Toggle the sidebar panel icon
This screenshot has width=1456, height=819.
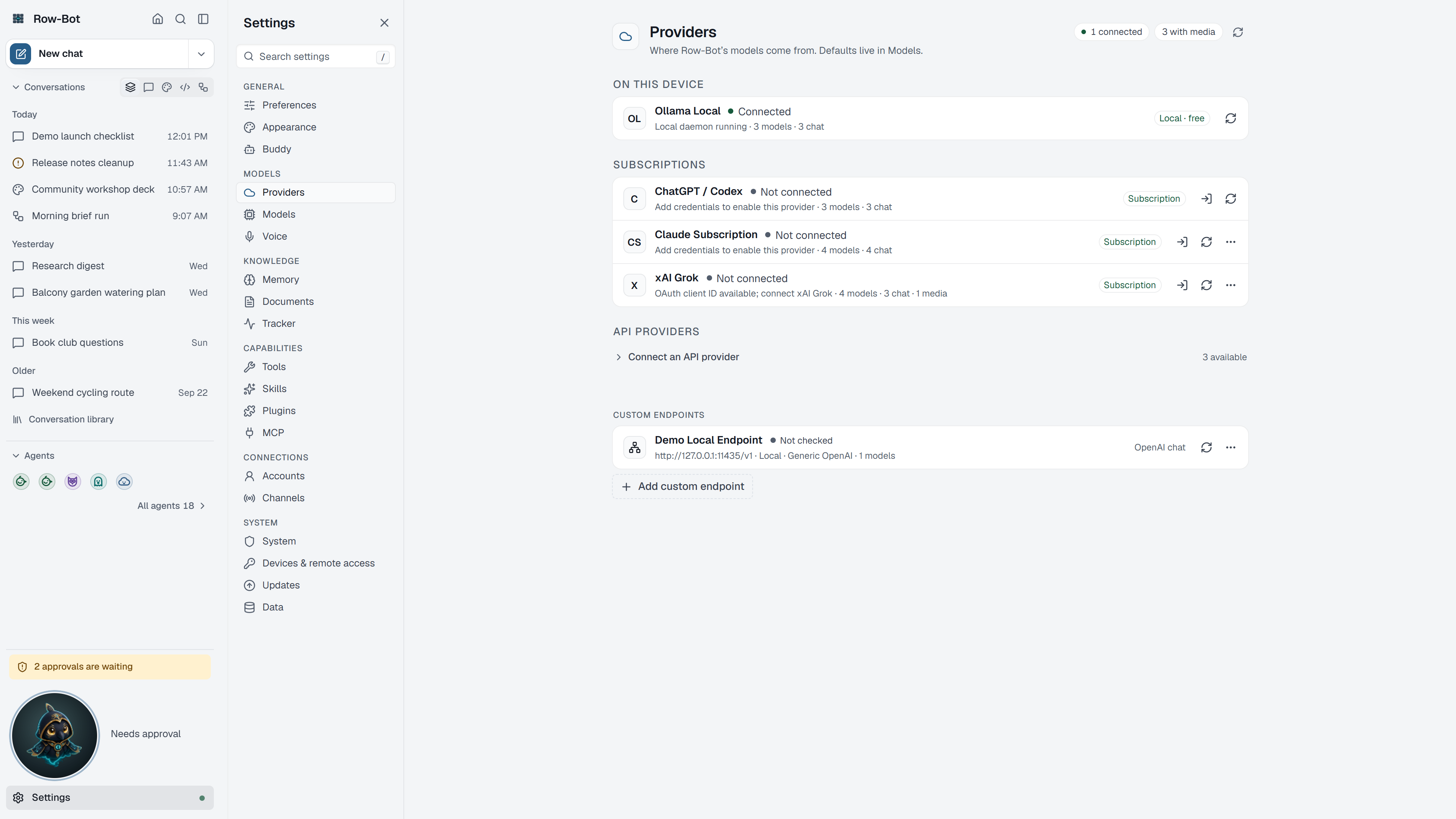(x=204, y=19)
